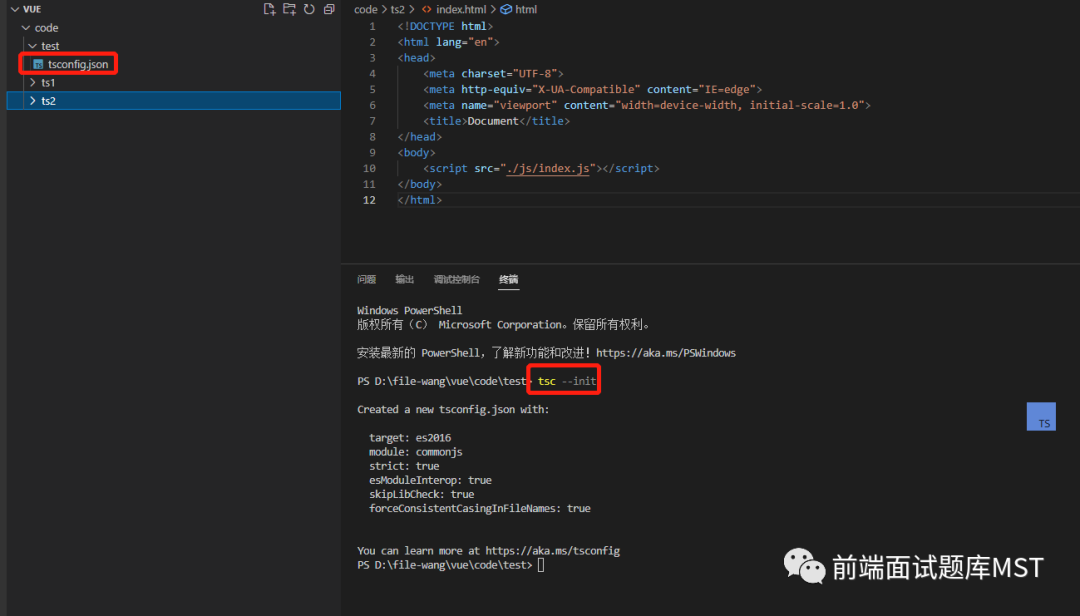Click the <body> tag on line 9
The width and height of the screenshot is (1080, 616).
[x=416, y=152]
